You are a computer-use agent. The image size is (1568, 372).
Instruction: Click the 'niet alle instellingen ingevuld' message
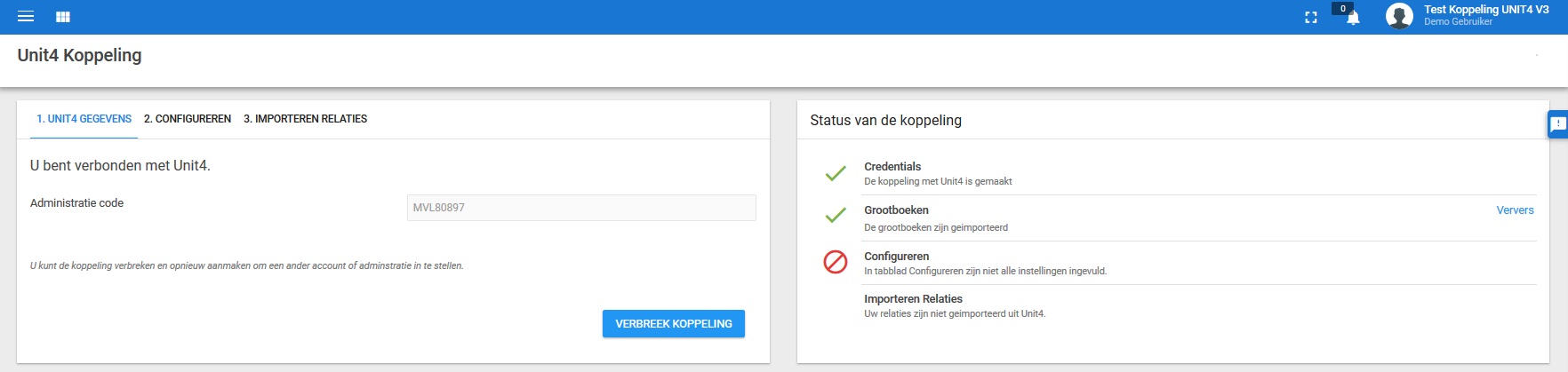pyautogui.click(x=985, y=271)
